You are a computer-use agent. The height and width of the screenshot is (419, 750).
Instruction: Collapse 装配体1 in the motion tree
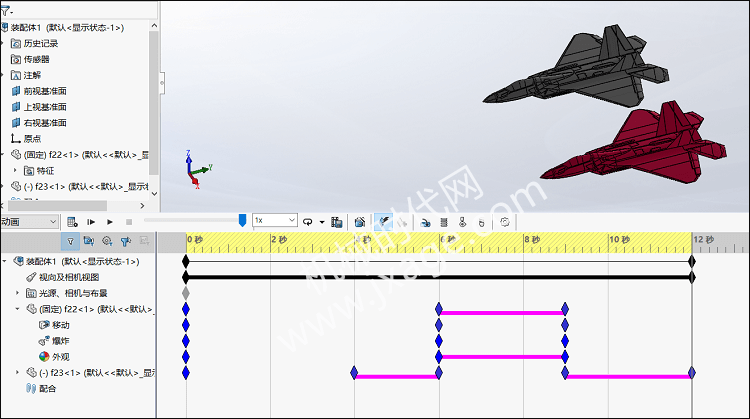tap(4, 261)
